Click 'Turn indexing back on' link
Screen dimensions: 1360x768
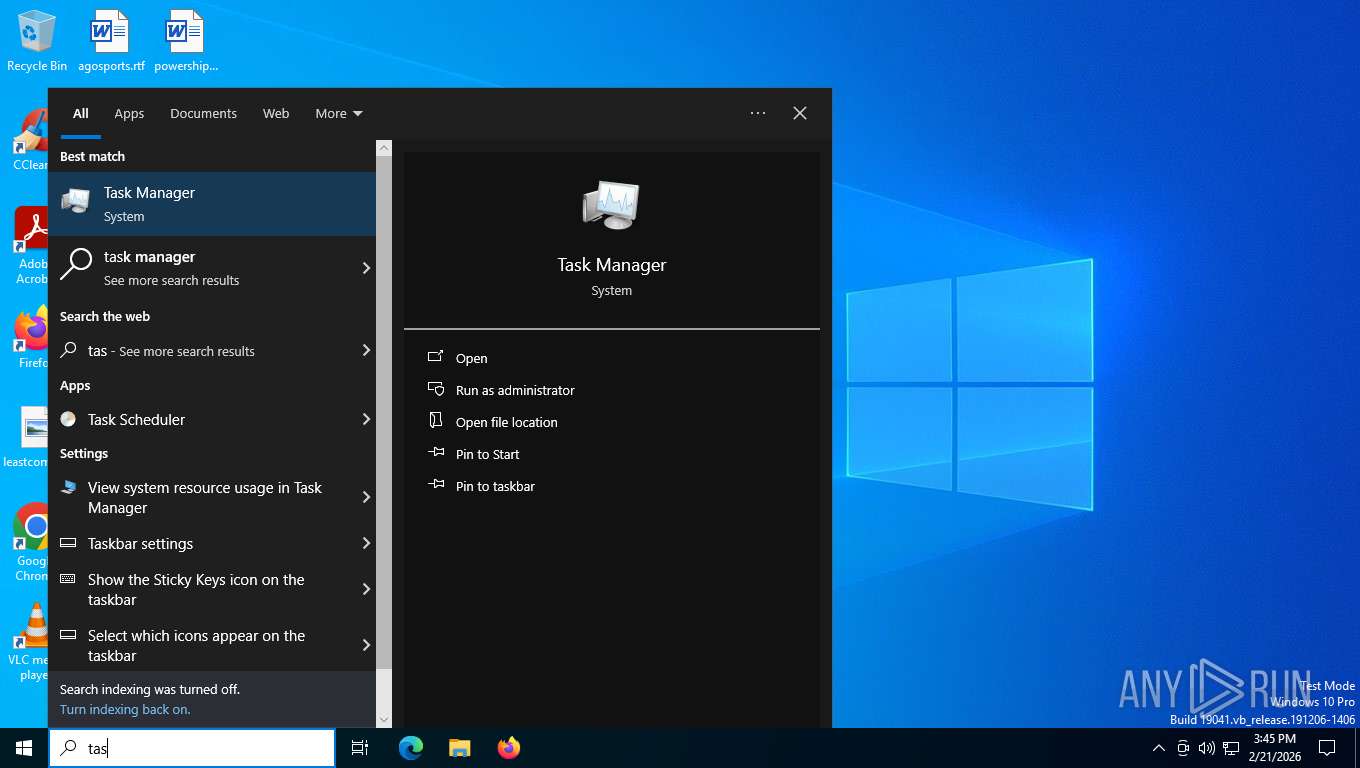point(125,709)
